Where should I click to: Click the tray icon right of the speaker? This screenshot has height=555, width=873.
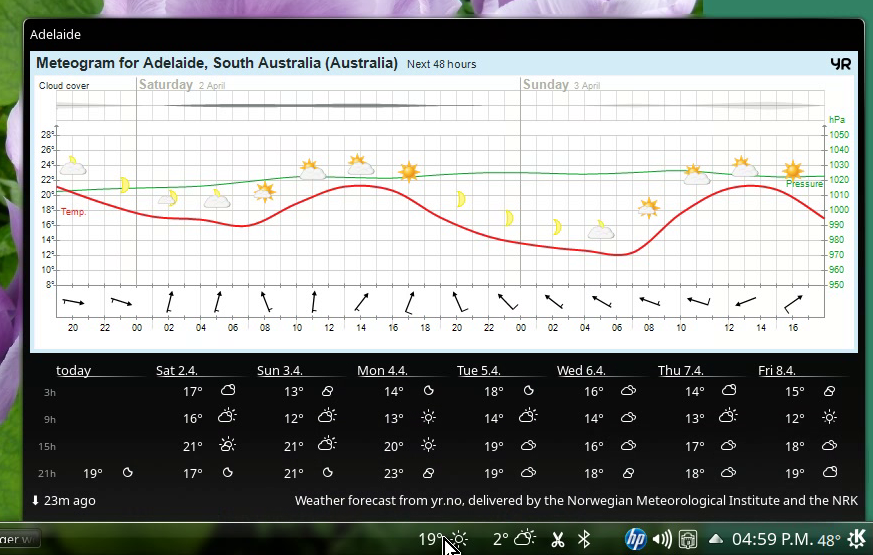pos(688,540)
